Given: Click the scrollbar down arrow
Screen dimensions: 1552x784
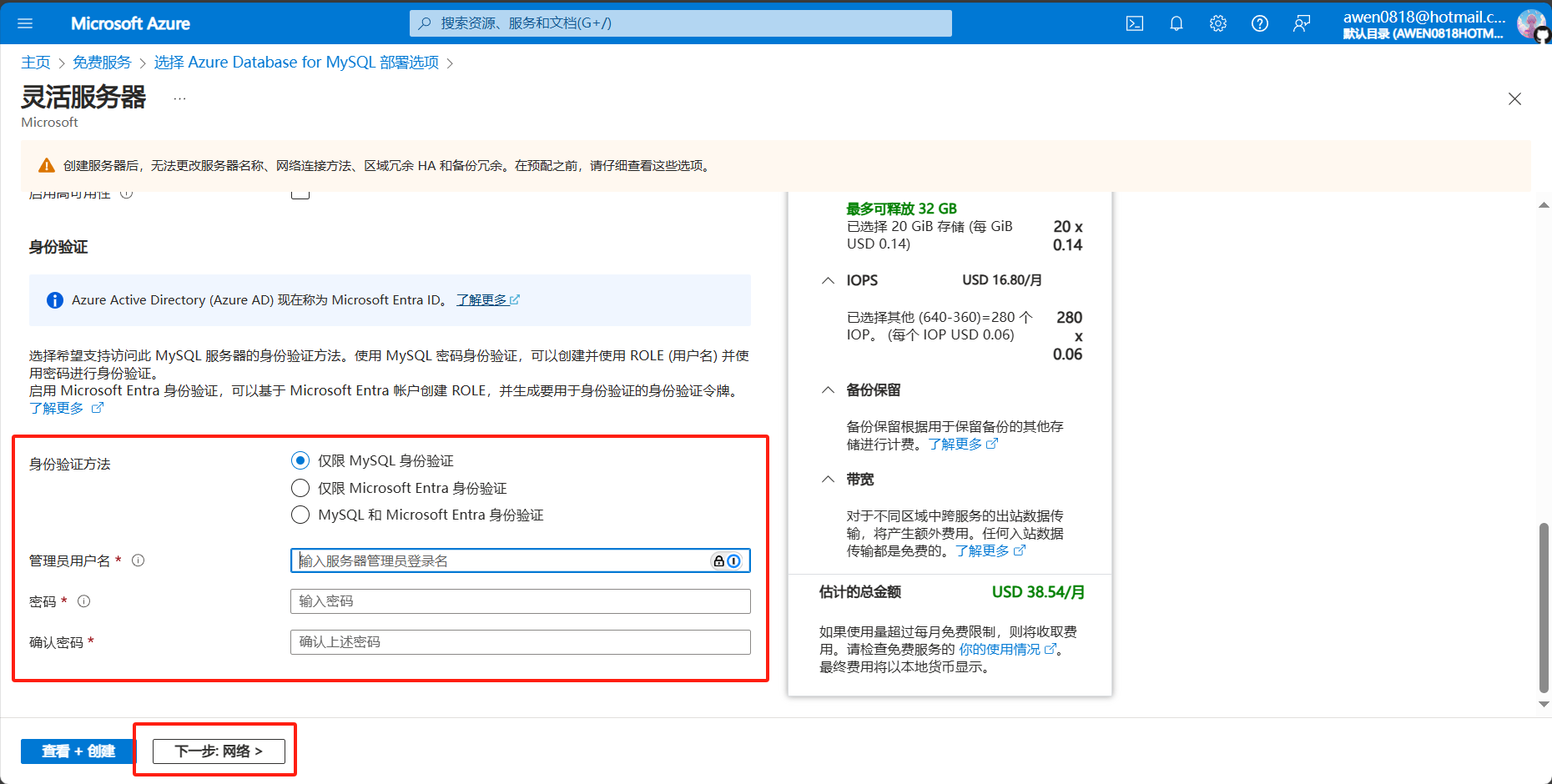Looking at the screenshot, I should point(1544,705).
